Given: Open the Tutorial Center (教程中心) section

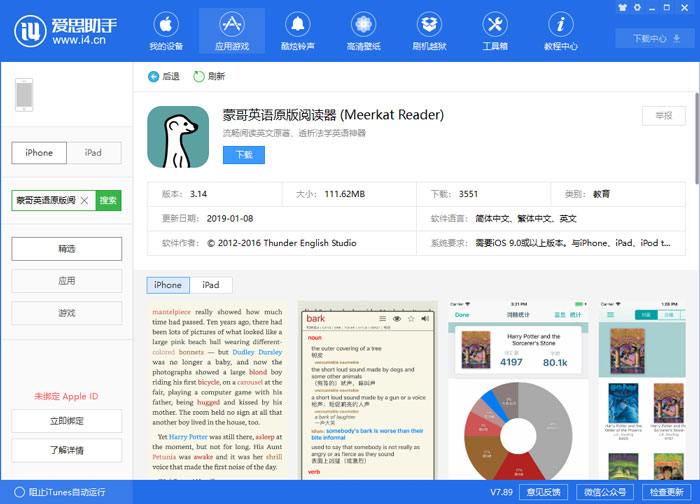Looking at the screenshot, I should [560, 31].
